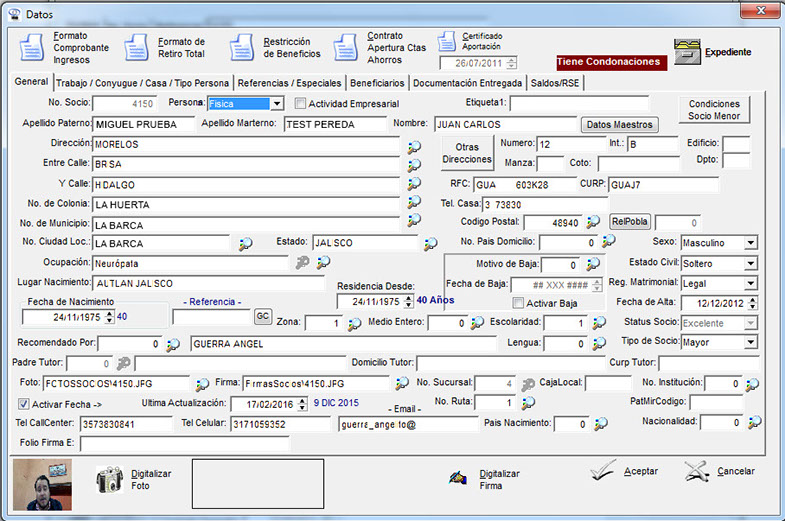The height and width of the screenshot is (521, 785).
Task: Check the Activar Baja checkbox
Action: point(518,303)
